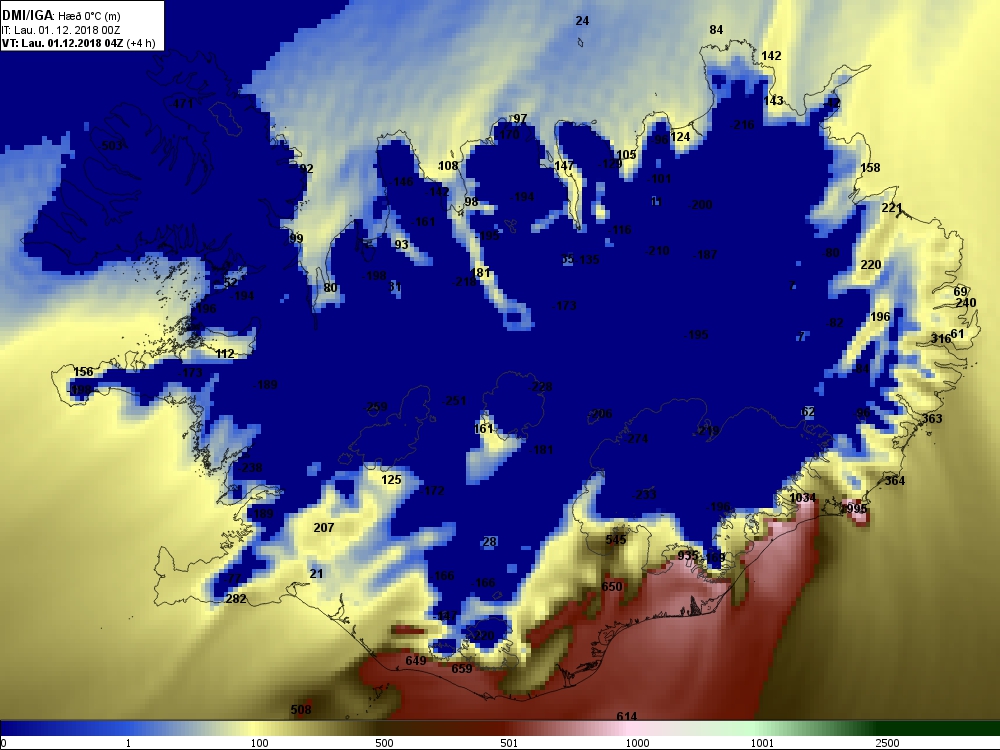Click the 'DMI/IGA: Hæð 0°C (m)' title text

pos(61,16)
